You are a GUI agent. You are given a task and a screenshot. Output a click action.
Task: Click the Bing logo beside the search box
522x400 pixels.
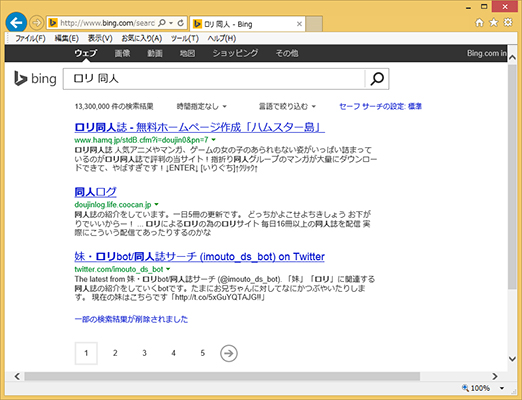pos(35,79)
